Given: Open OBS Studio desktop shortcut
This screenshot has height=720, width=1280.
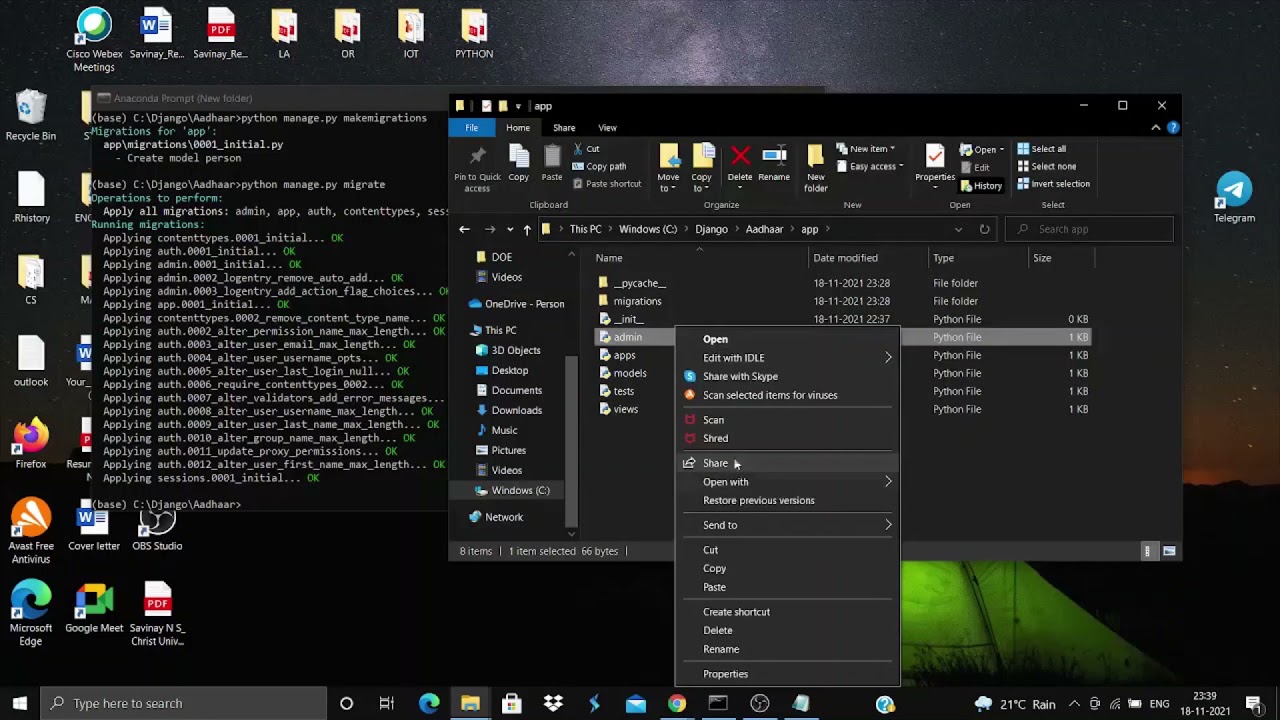Looking at the screenshot, I should point(157,530).
